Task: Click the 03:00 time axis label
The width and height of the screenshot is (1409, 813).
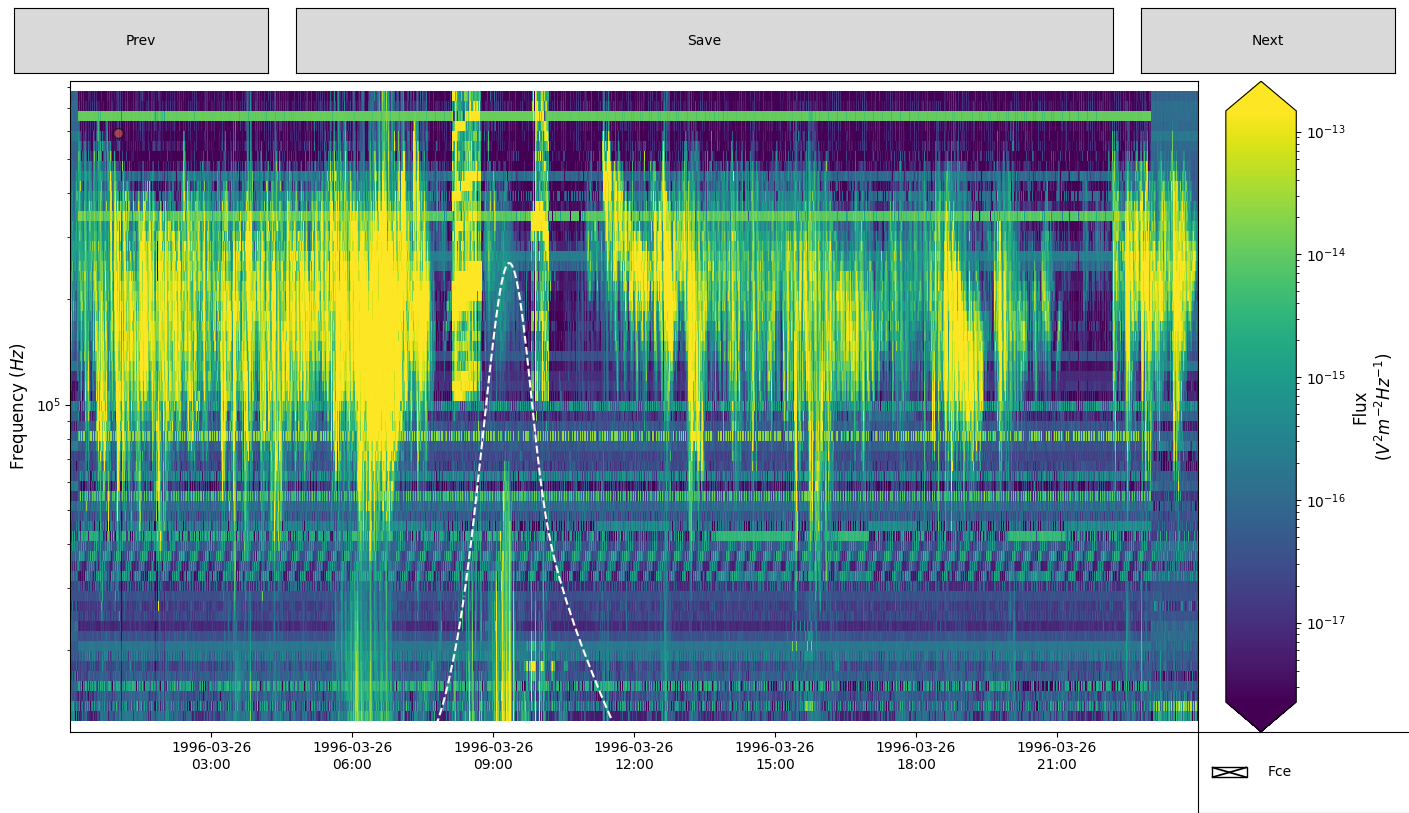Action: [211, 756]
